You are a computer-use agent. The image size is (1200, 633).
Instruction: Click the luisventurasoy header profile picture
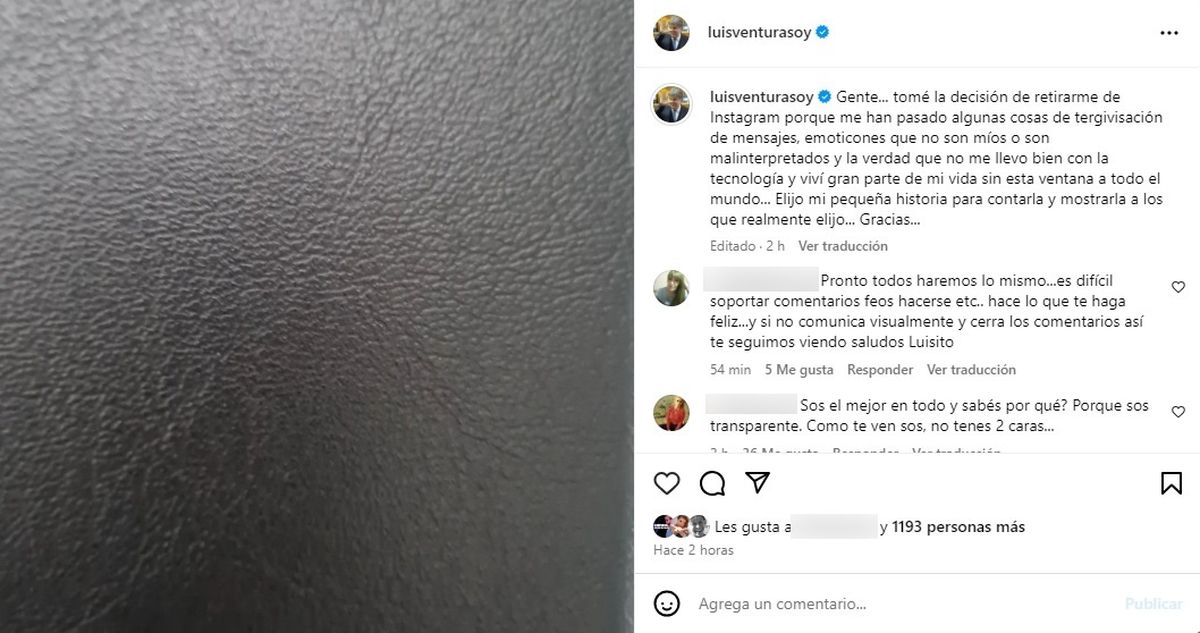coord(671,33)
